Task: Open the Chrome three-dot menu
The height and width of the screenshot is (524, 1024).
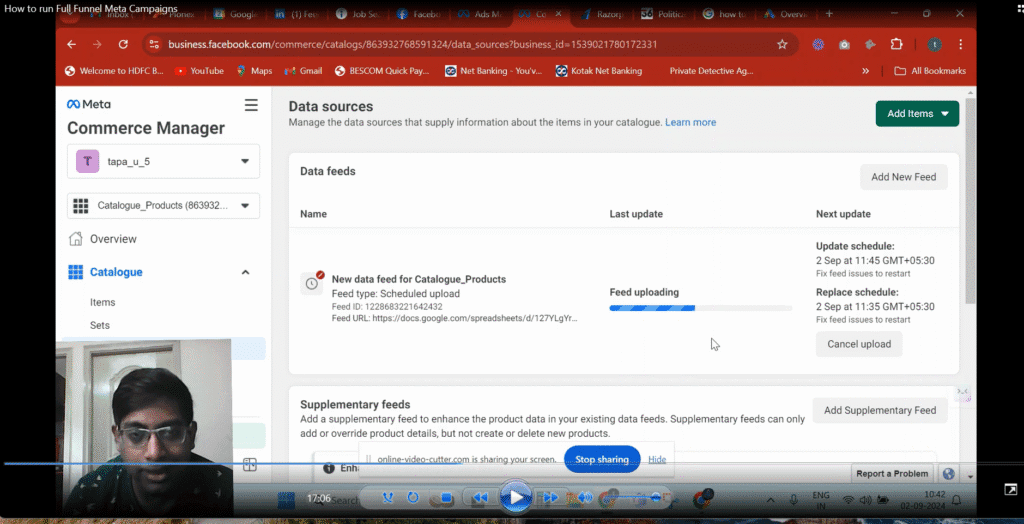Action: point(961,44)
